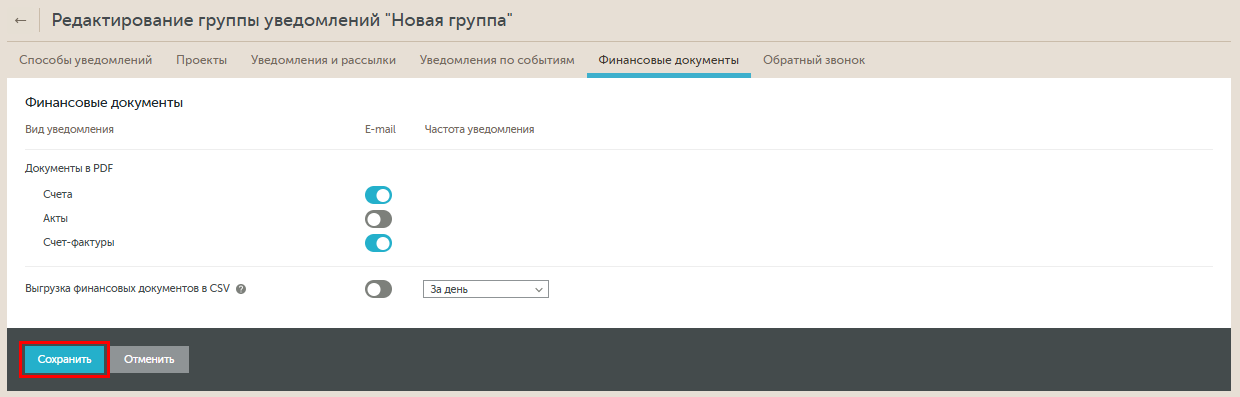The image size is (1240, 397).
Task: Open Уведомления по событиям tab
Action: point(497,60)
